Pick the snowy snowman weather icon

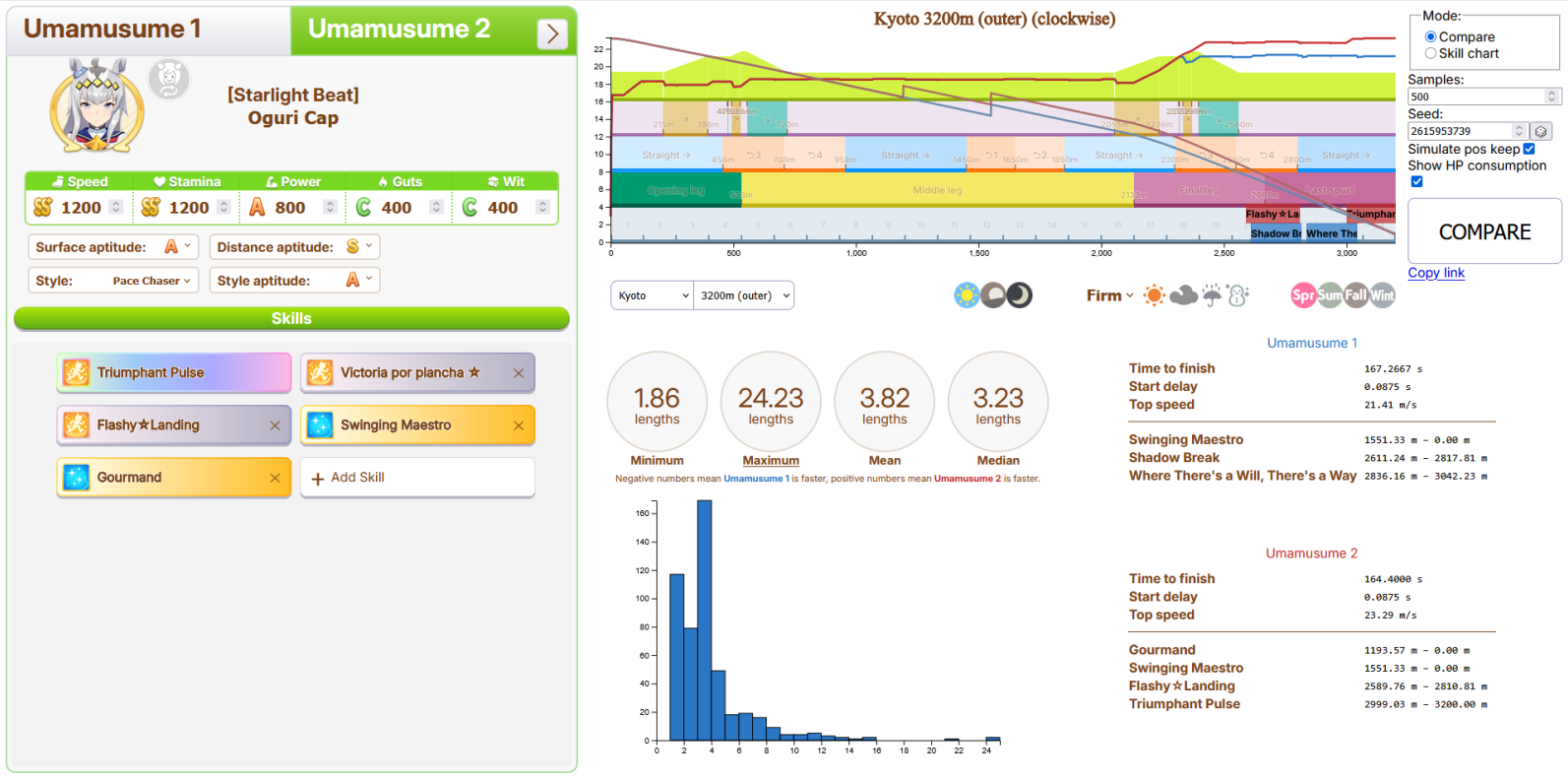1238,295
